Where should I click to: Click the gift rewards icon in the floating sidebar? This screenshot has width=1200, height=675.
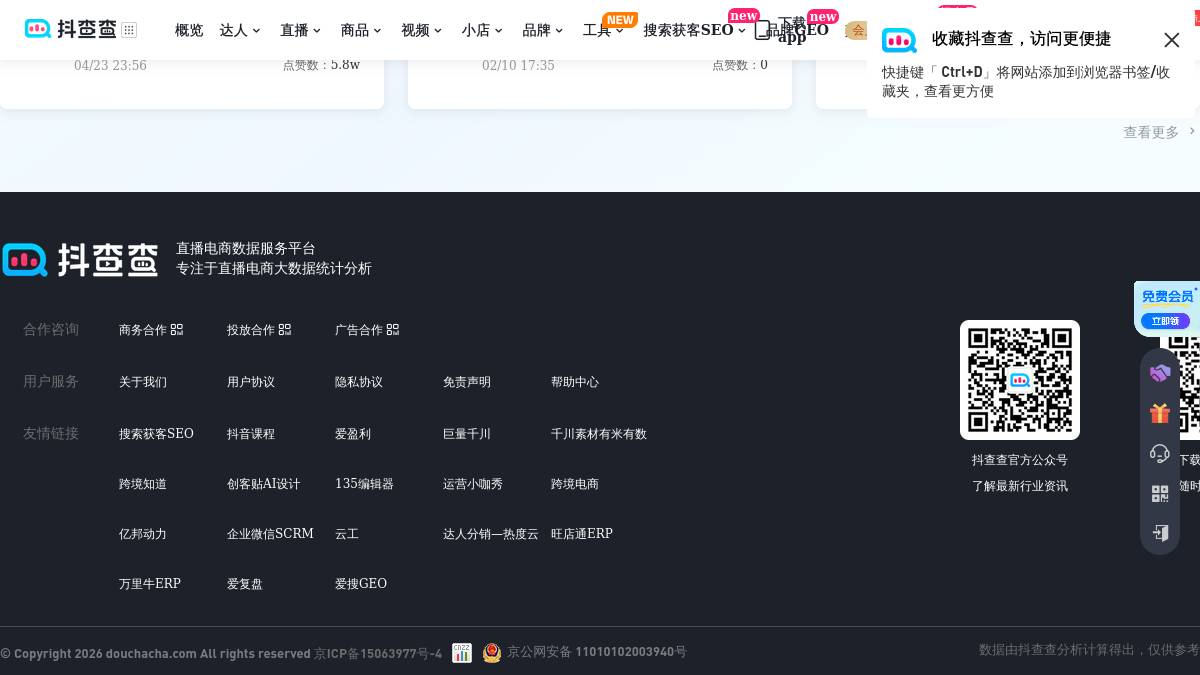click(1160, 412)
